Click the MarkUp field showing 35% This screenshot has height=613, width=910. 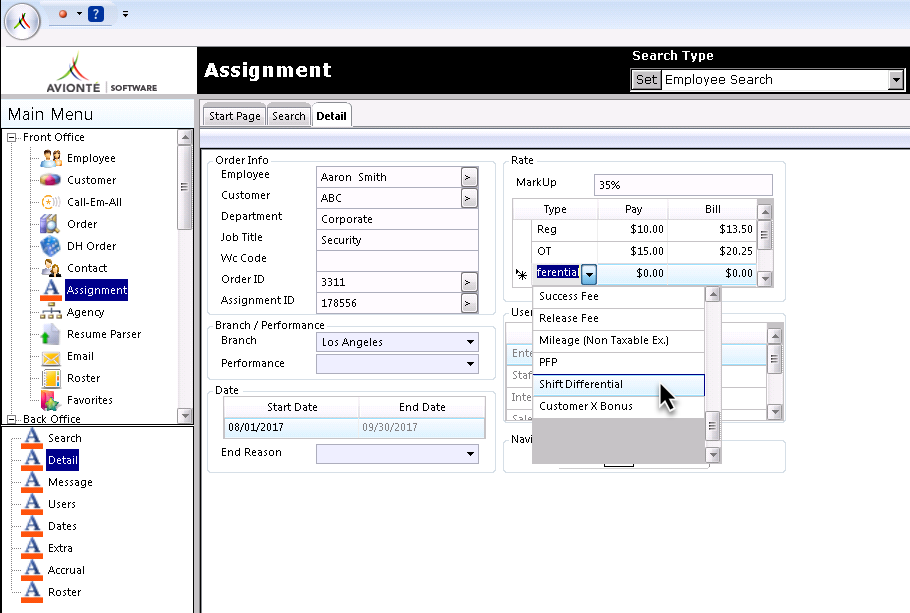[x=683, y=185]
